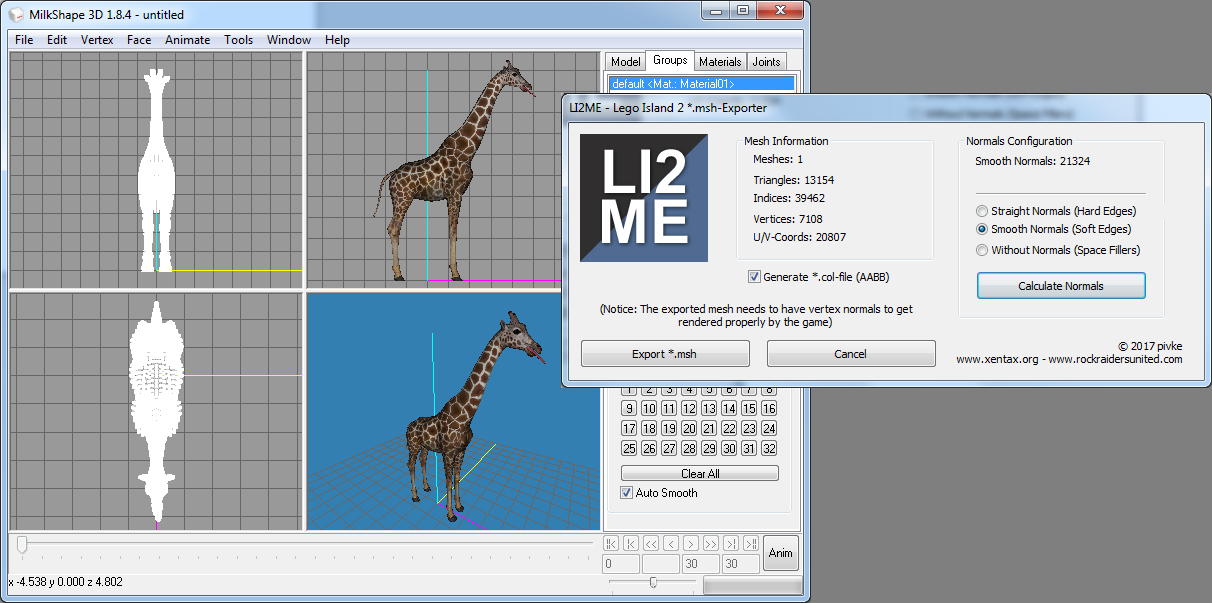Switch to the Groups tab
Screen dimensions: 1212x603
click(670, 61)
